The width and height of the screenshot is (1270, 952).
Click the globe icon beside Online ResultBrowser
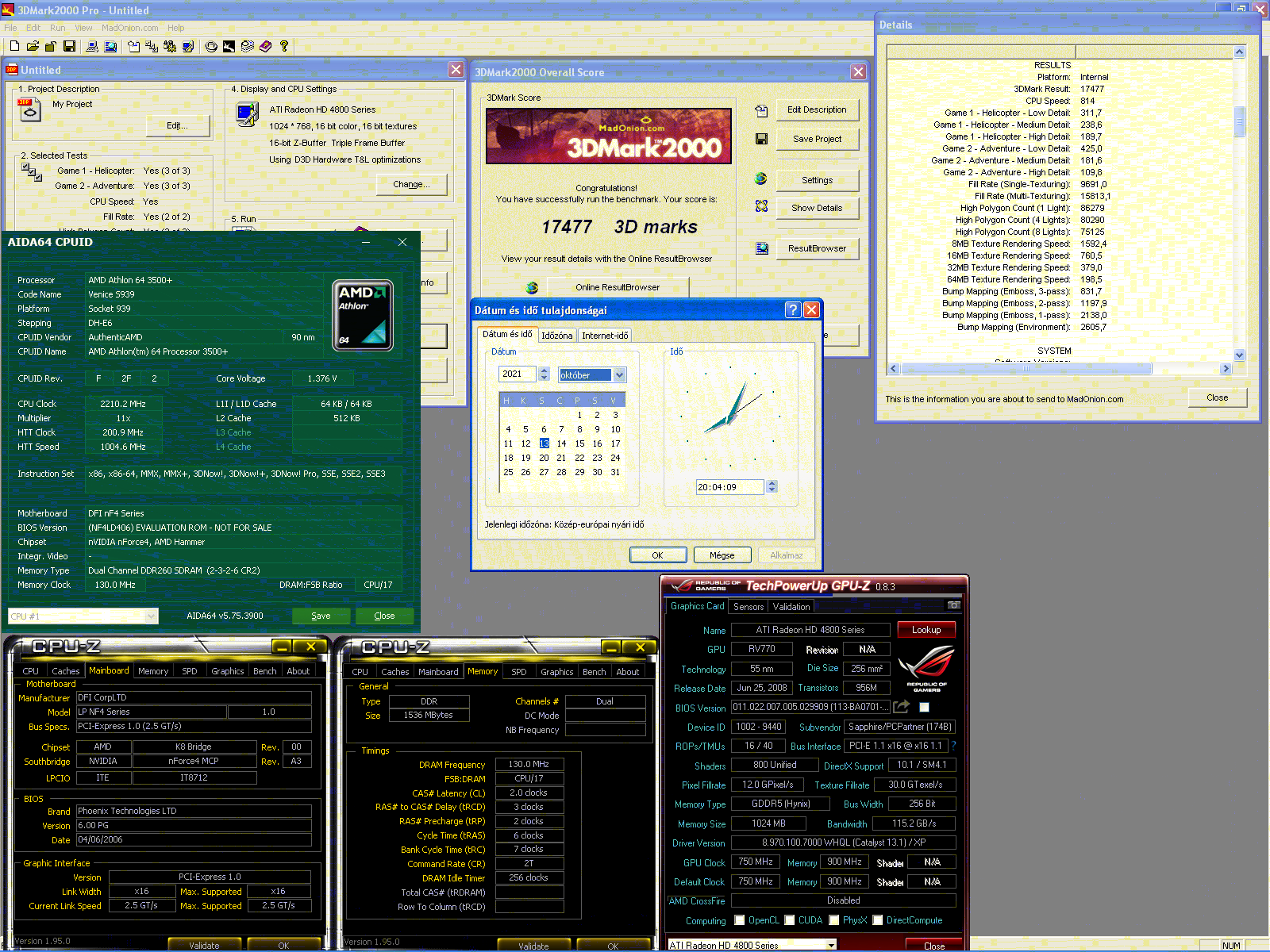pos(532,287)
